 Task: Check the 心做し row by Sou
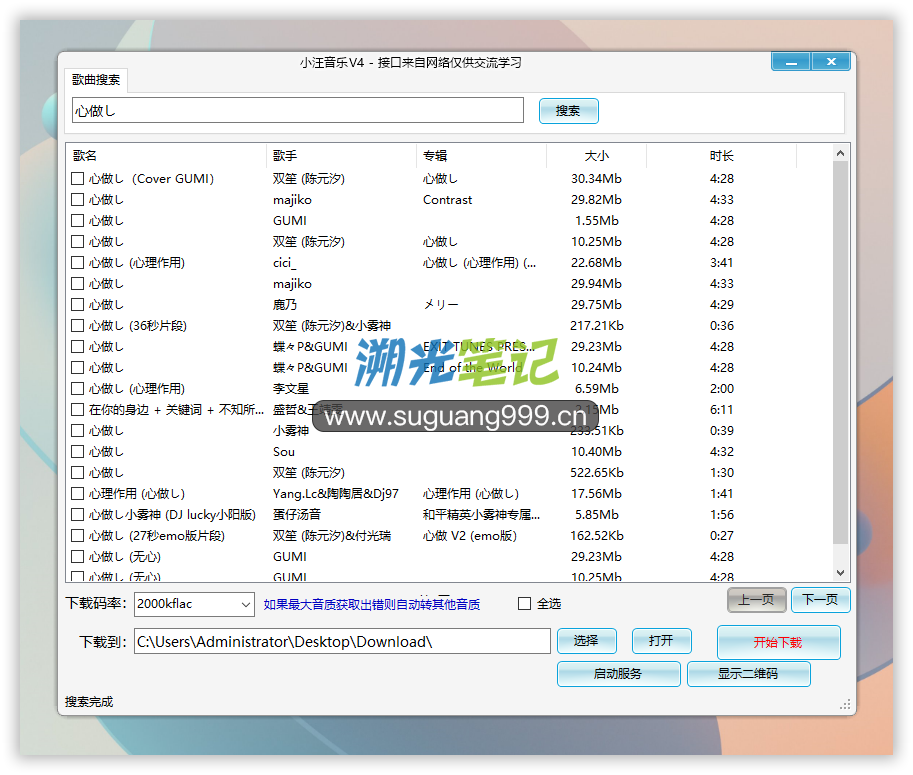(77, 451)
